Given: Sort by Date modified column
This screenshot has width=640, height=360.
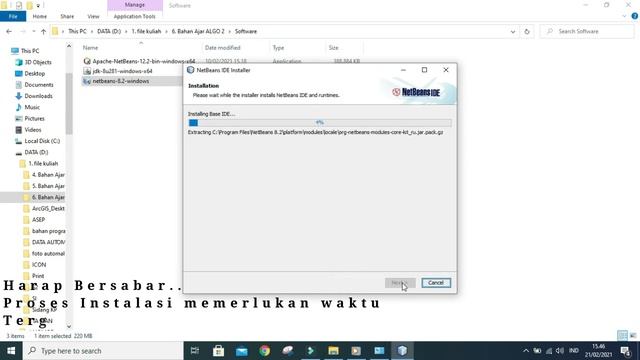Looking at the screenshot, I should [222, 48].
